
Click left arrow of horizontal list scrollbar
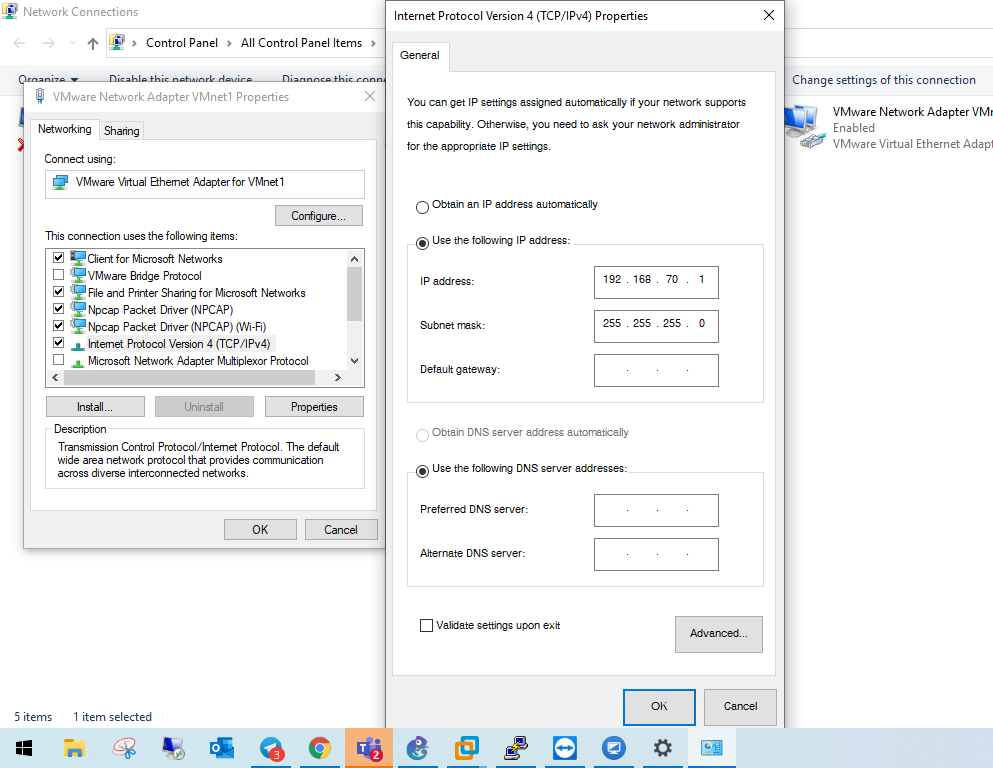coord(55,377)
